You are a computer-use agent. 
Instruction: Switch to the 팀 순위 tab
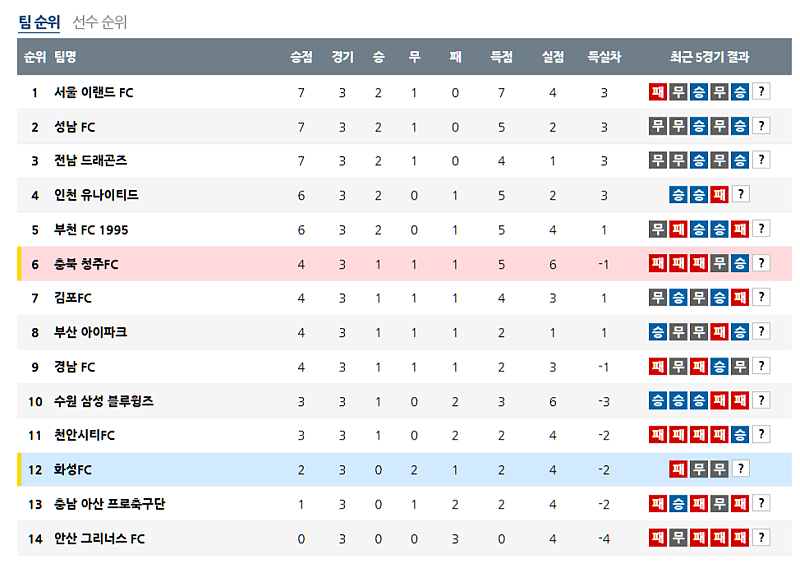tap(39, 22)
